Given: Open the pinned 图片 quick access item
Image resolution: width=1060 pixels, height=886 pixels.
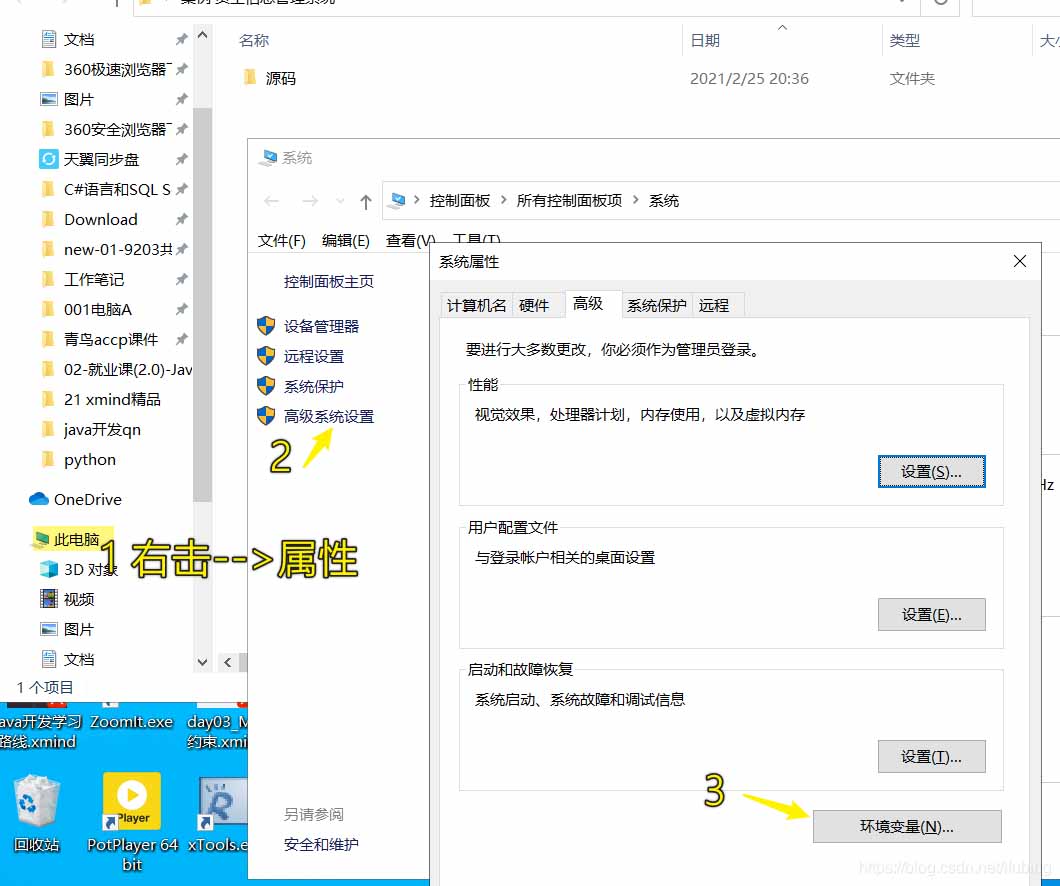Looking at the screenshot, I should (x=68, y=99).
